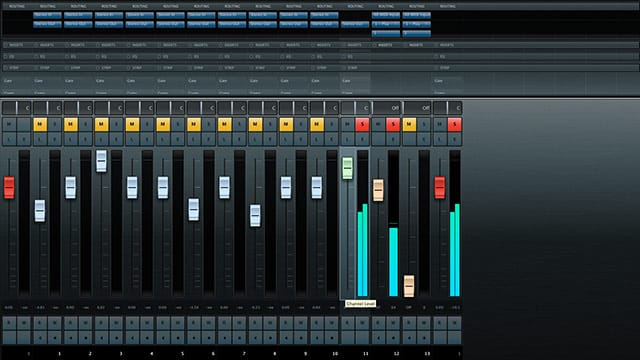This screenshot has width=640, height=360.
Task: Open channel 4 input routing dropdown
Action: coord(140,15)
